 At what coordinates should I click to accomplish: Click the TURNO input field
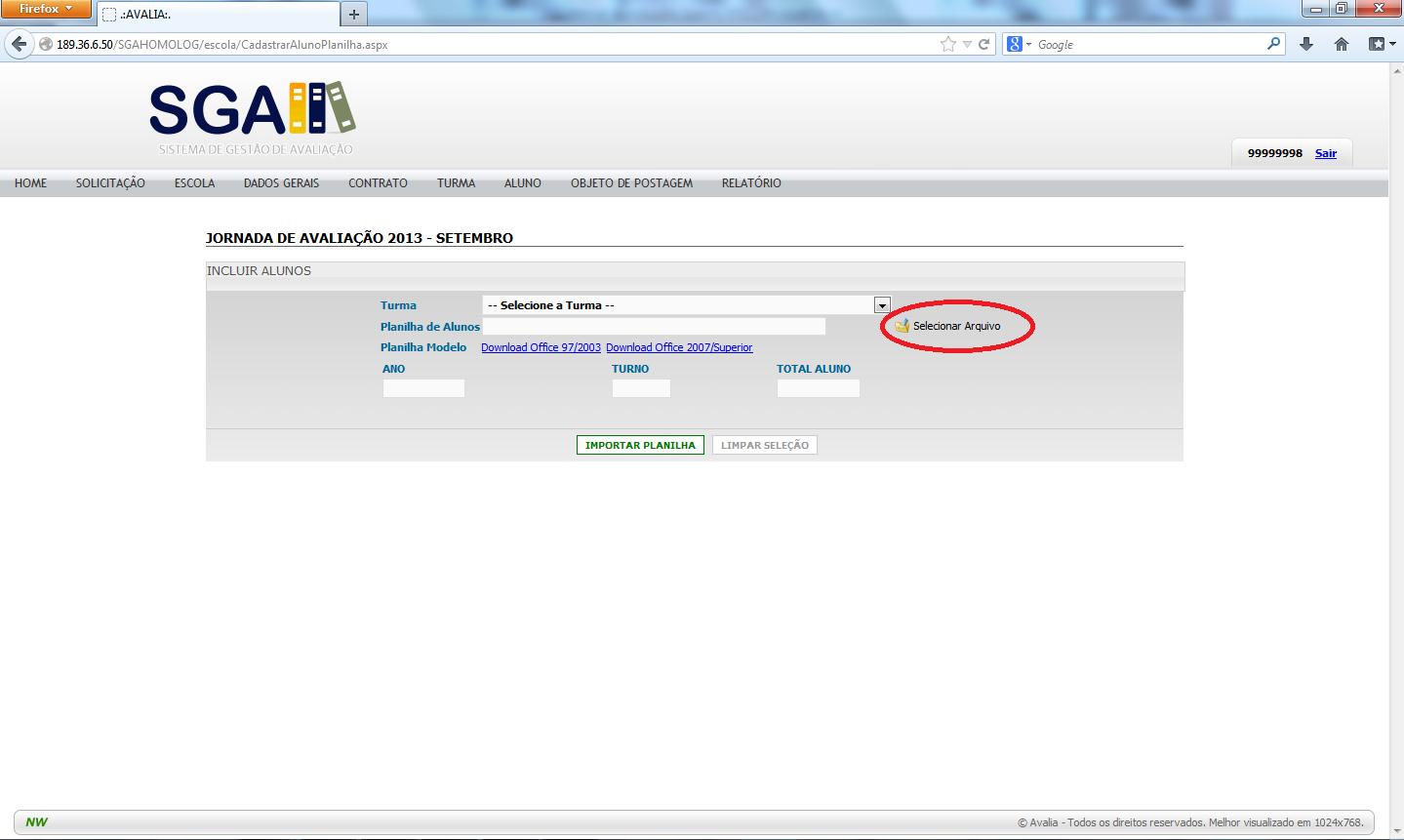coord(641,388)
